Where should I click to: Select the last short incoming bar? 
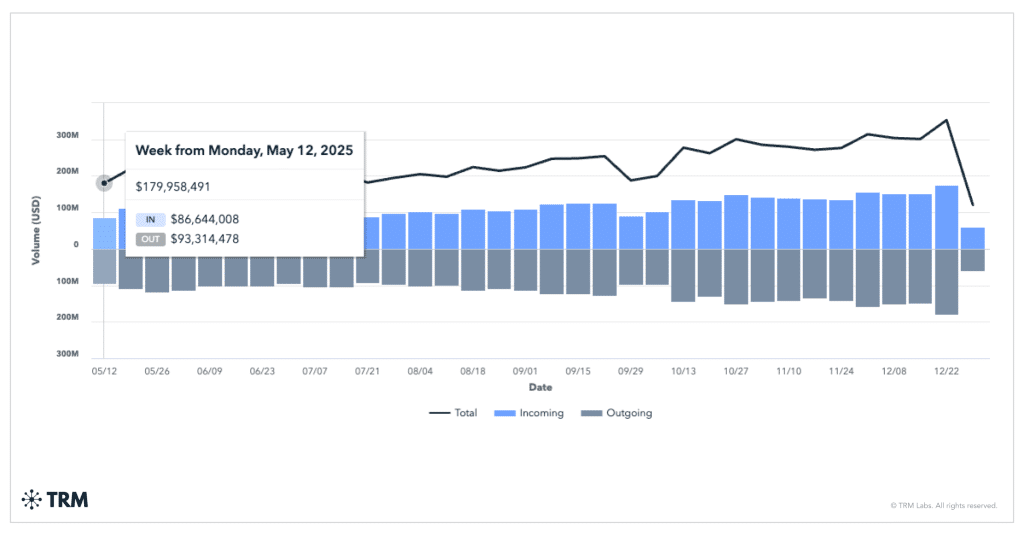click(972, 238)
